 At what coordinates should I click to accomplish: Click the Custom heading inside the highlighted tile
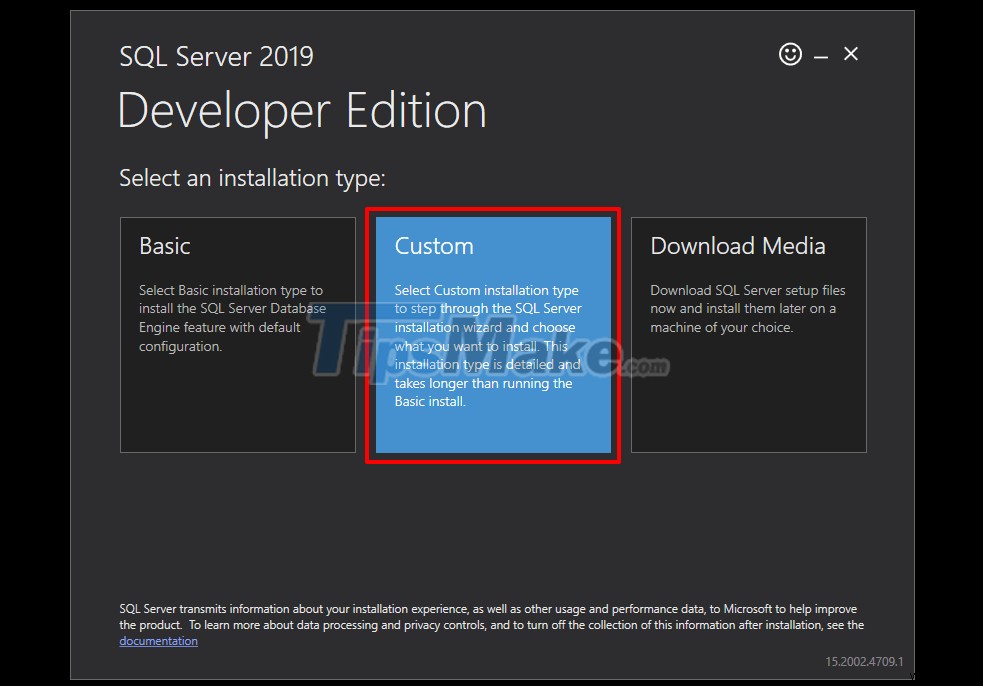(434, 245)
